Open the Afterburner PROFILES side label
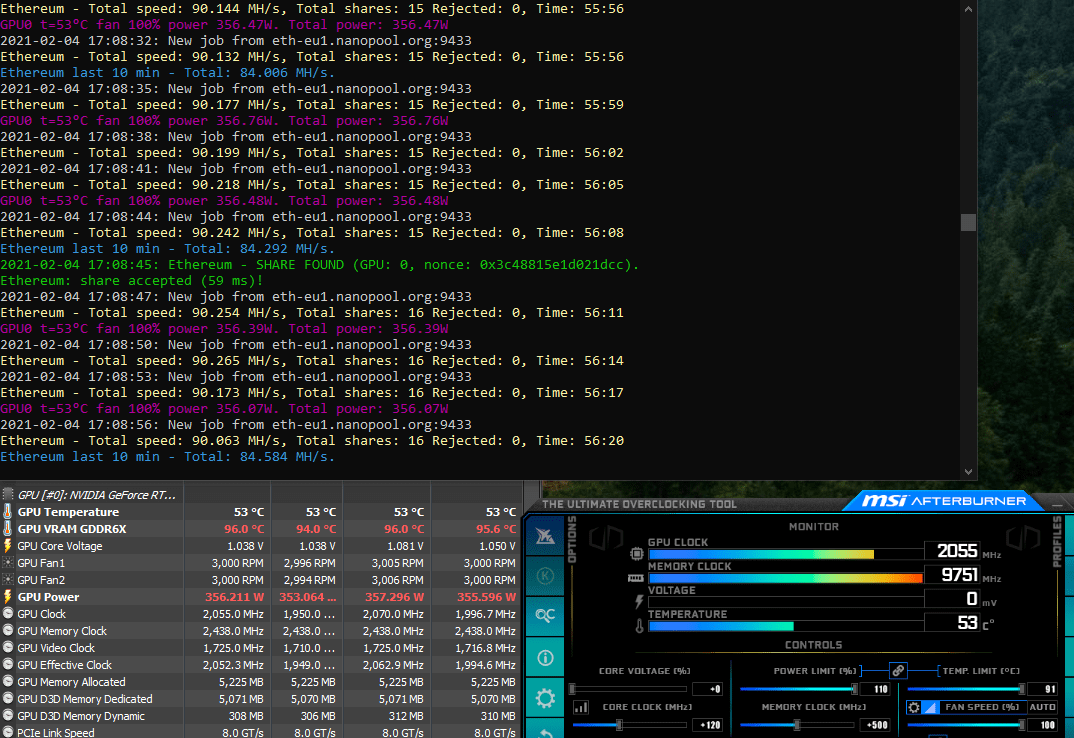 [1057, 541]
